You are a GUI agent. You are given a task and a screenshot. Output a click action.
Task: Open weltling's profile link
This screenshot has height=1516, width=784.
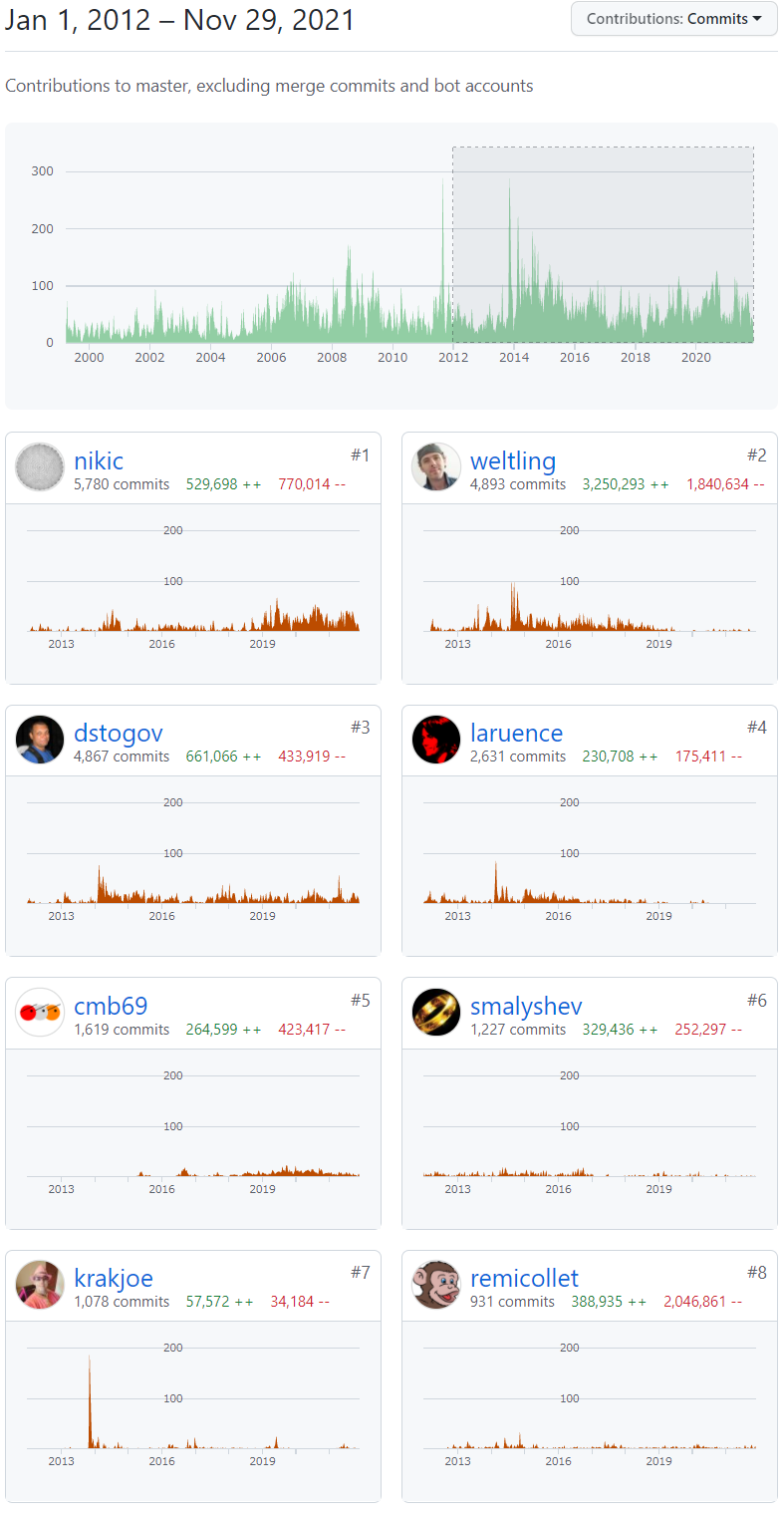click(x=513, y=460)
